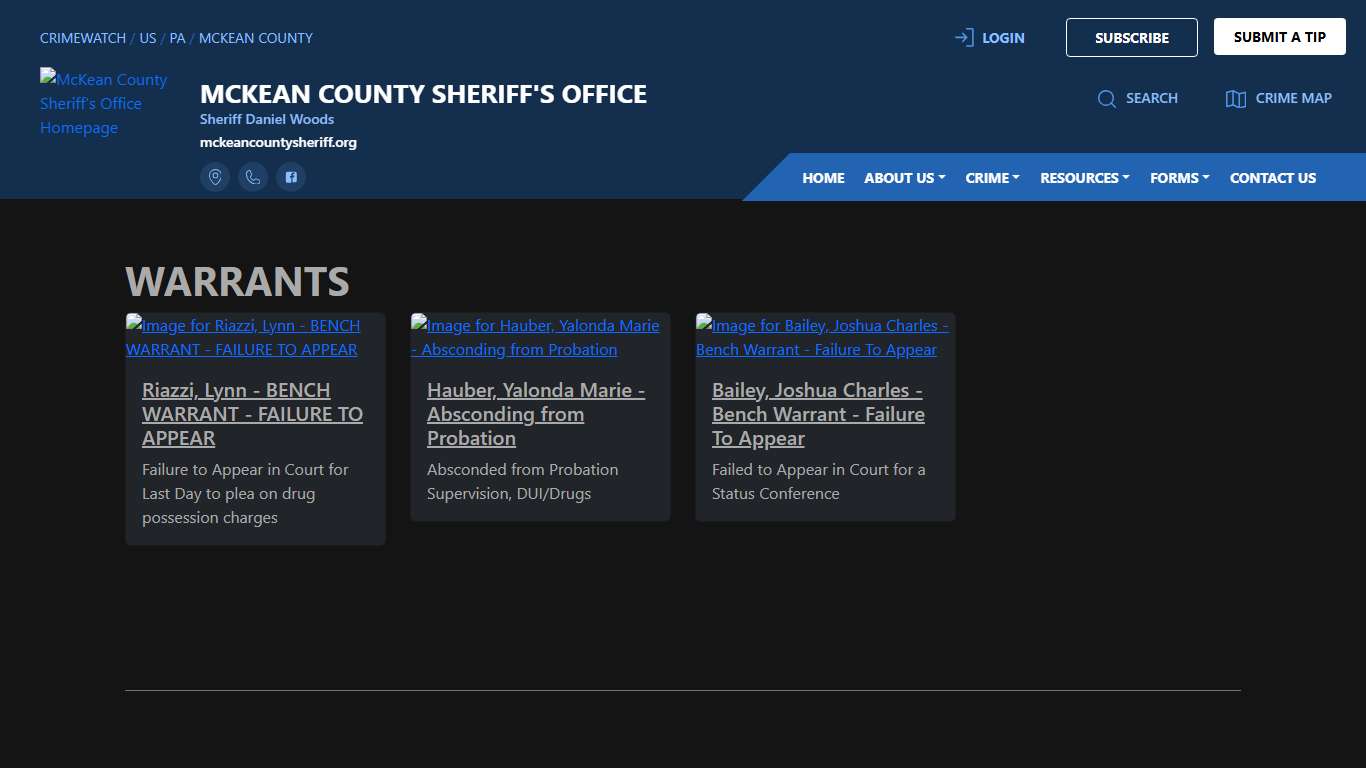Open the Crime Map icon
Image resolution: width=1366 pixels, height=768 pixels.
point(1237,98)
